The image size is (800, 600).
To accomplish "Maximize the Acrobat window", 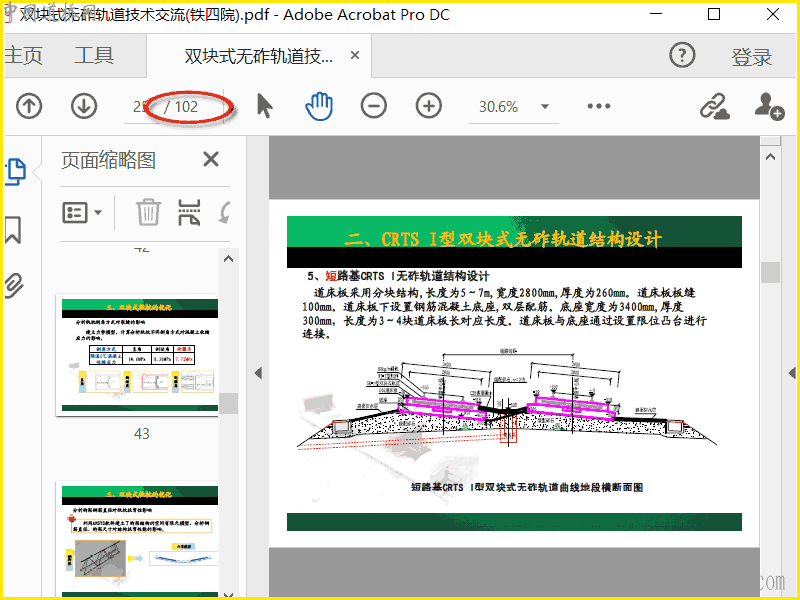I will coord(714,14).
